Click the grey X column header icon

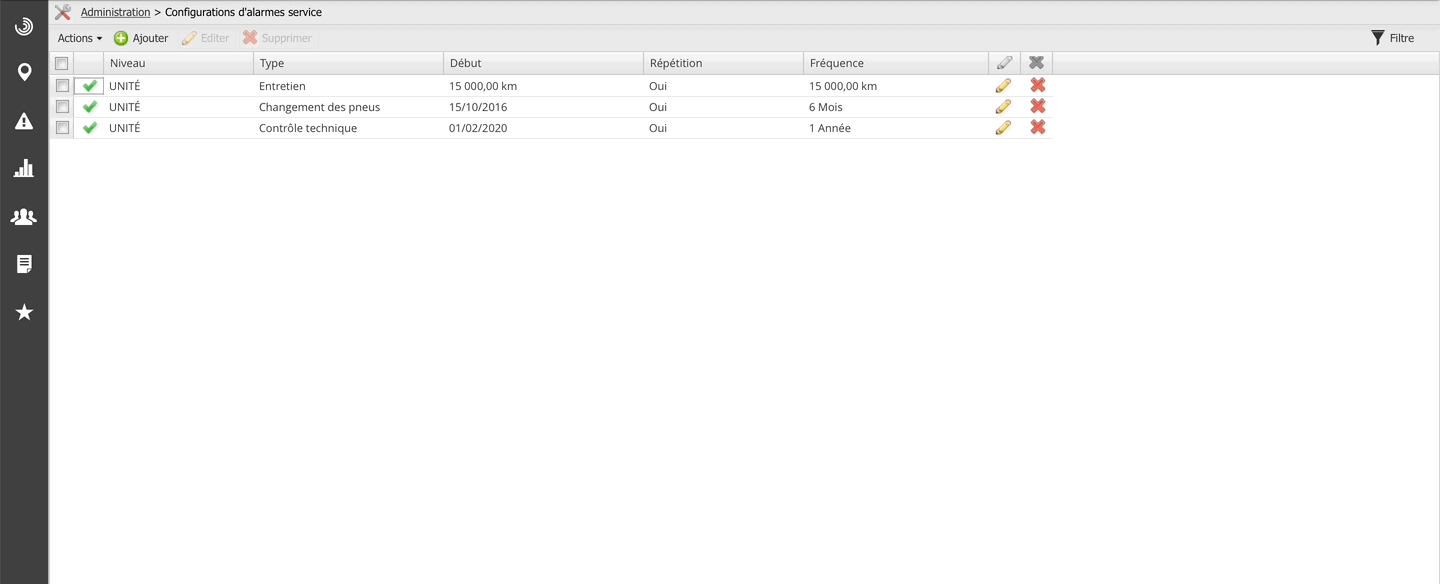1037,63
